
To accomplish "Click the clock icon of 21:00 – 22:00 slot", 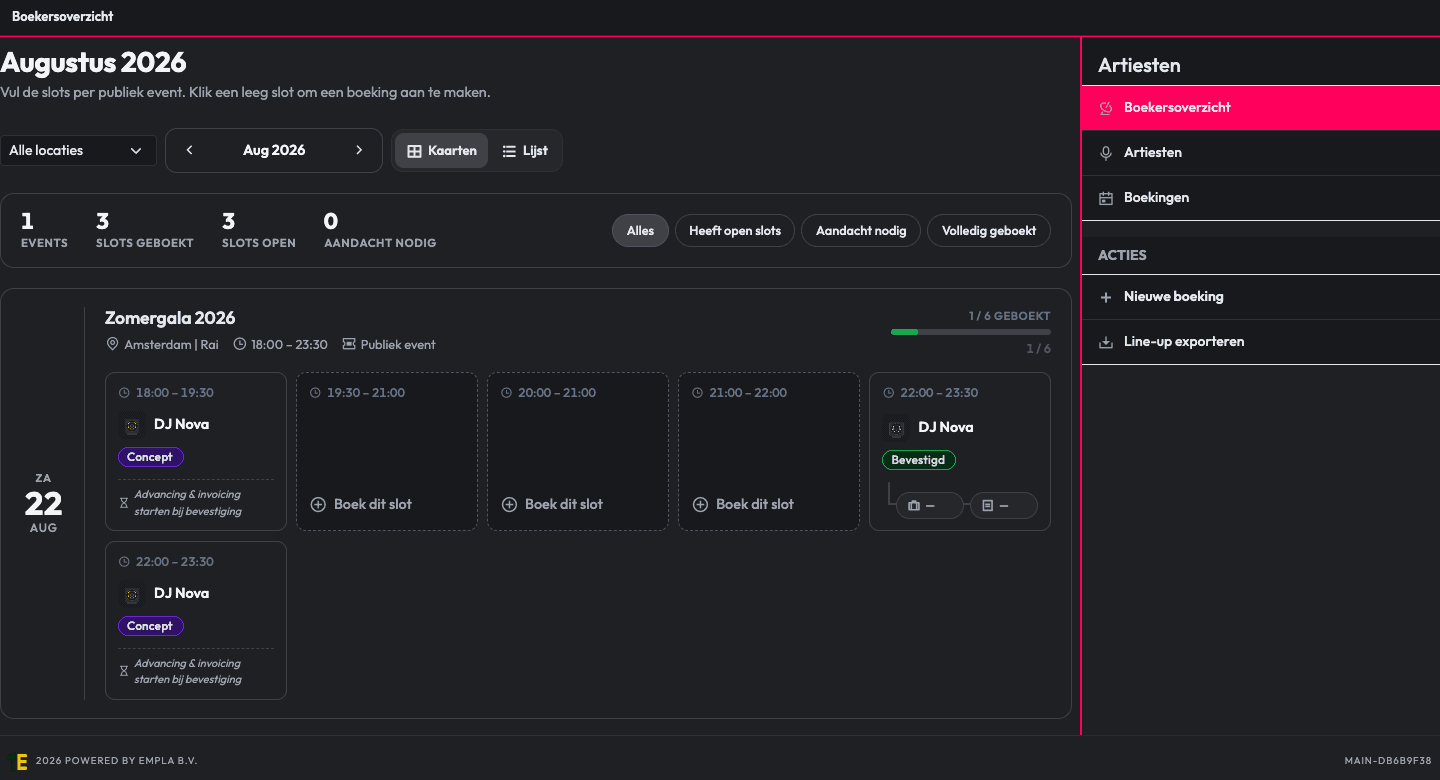I will click(697, 393).
